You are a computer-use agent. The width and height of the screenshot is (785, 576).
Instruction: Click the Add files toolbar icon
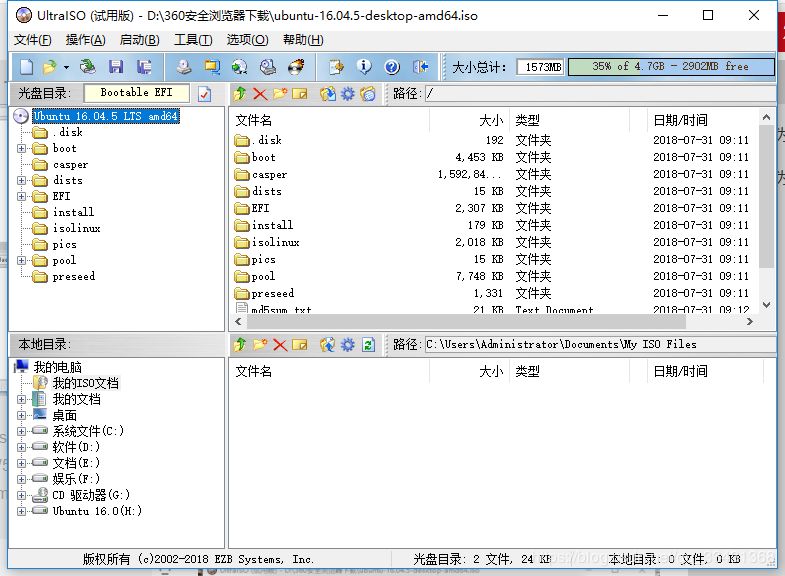(336, 67)
